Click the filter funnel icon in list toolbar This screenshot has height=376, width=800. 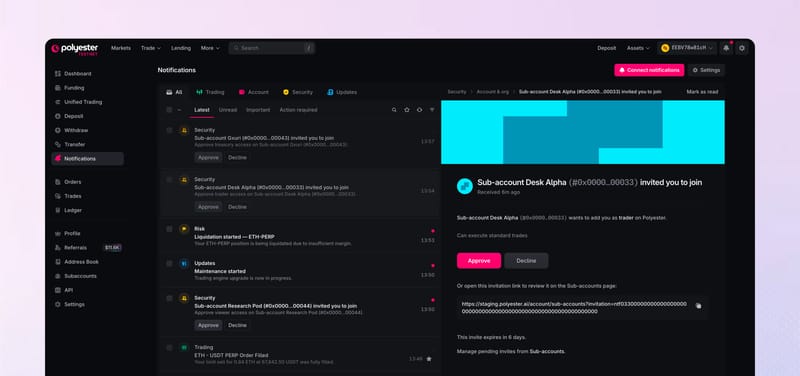point(432,110)
